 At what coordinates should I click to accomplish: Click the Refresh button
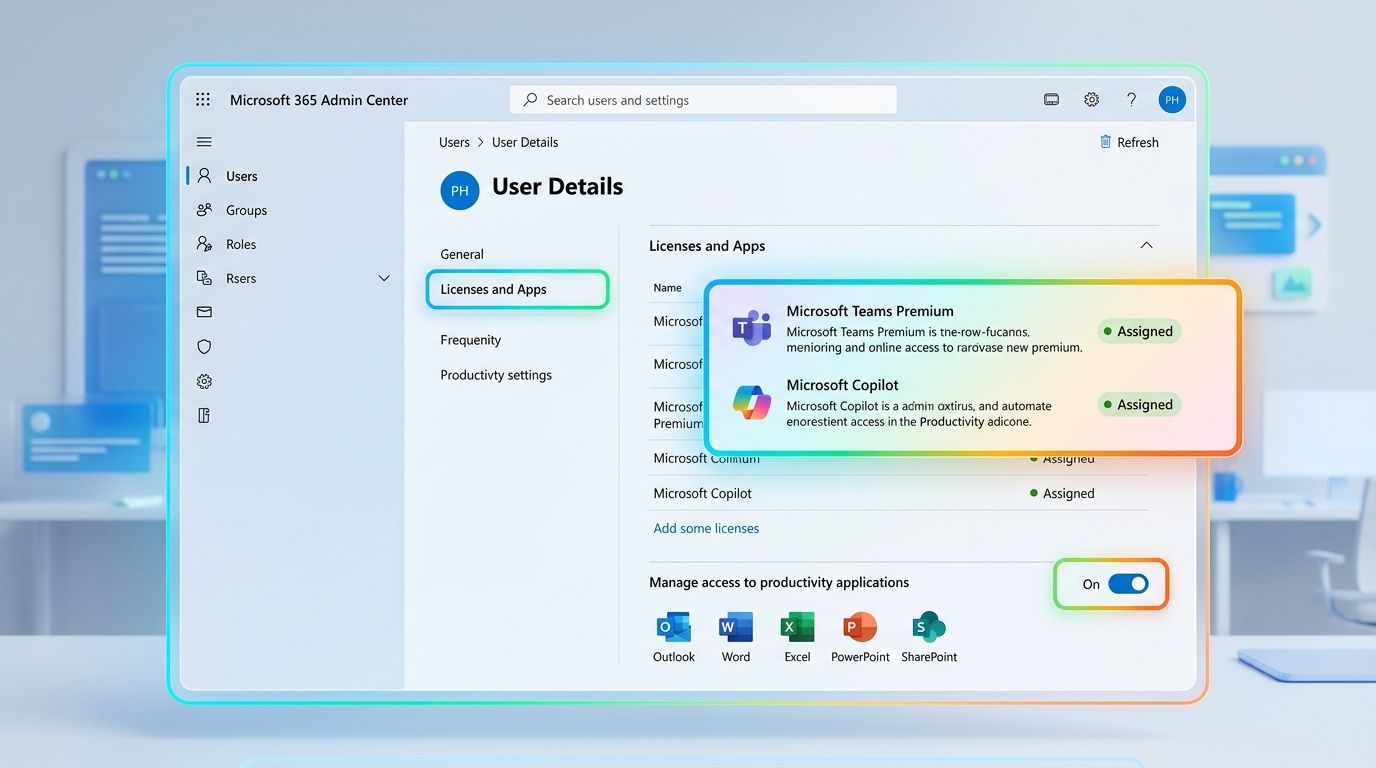point(1129,142)
